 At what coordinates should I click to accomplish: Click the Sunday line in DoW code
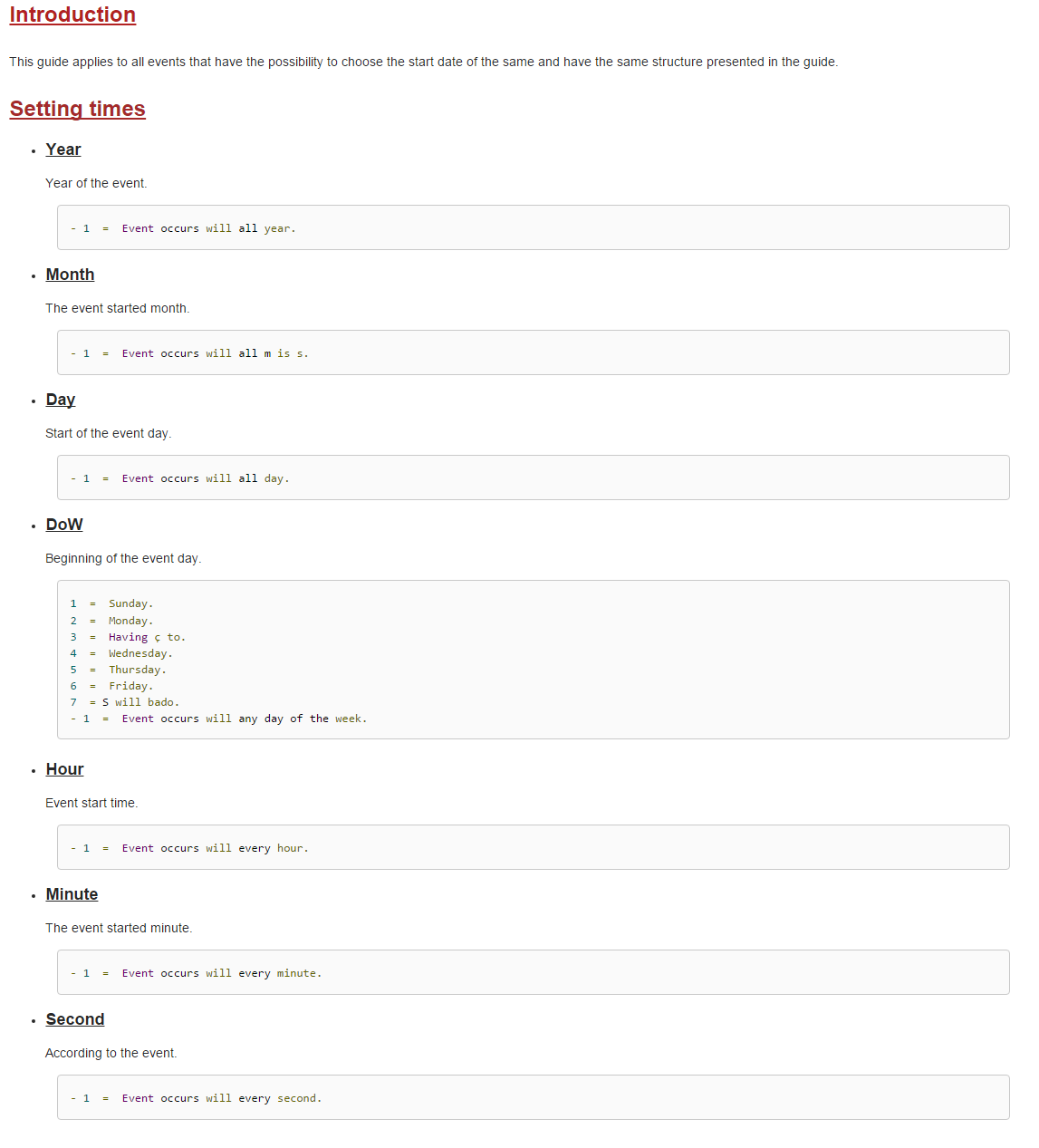pyautogui.click(x=111, y=603)
